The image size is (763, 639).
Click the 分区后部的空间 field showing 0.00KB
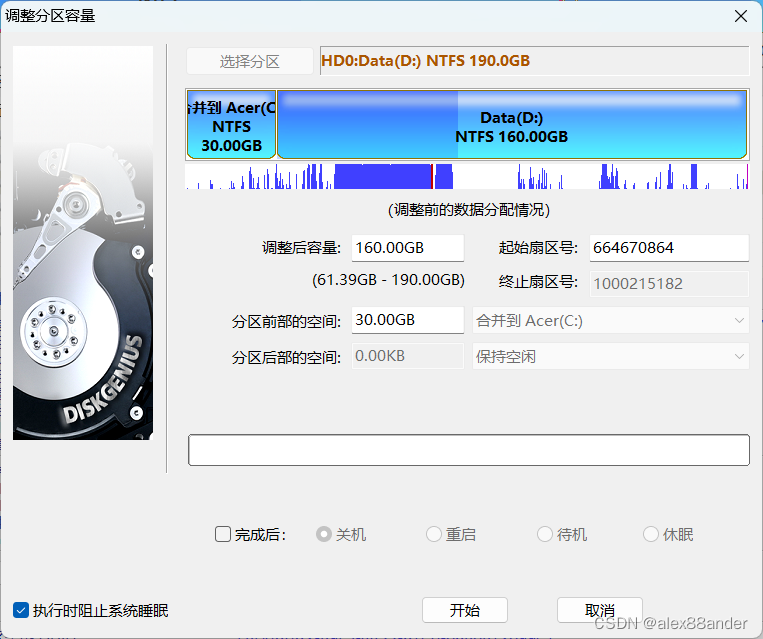[408, 356]
